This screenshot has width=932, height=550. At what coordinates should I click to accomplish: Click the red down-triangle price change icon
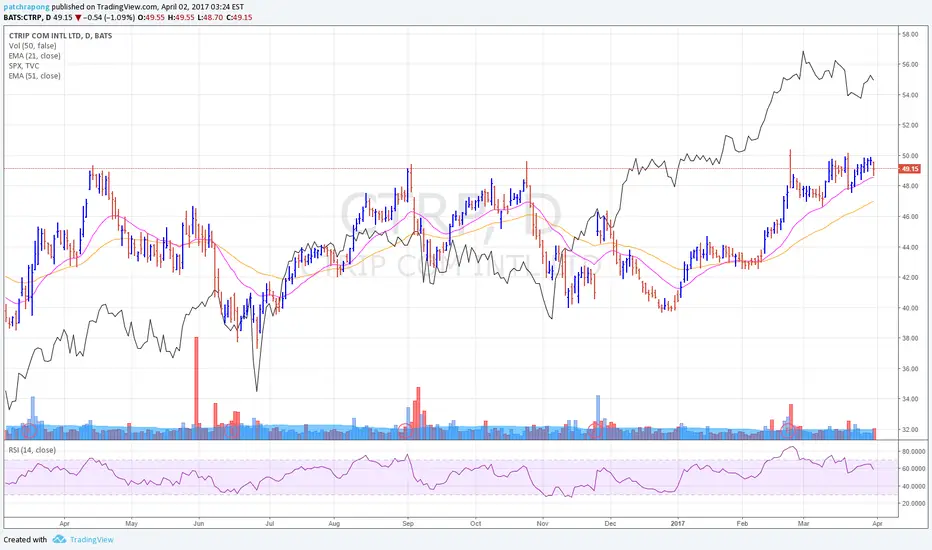pyautogui.click(x=78, y=18)
